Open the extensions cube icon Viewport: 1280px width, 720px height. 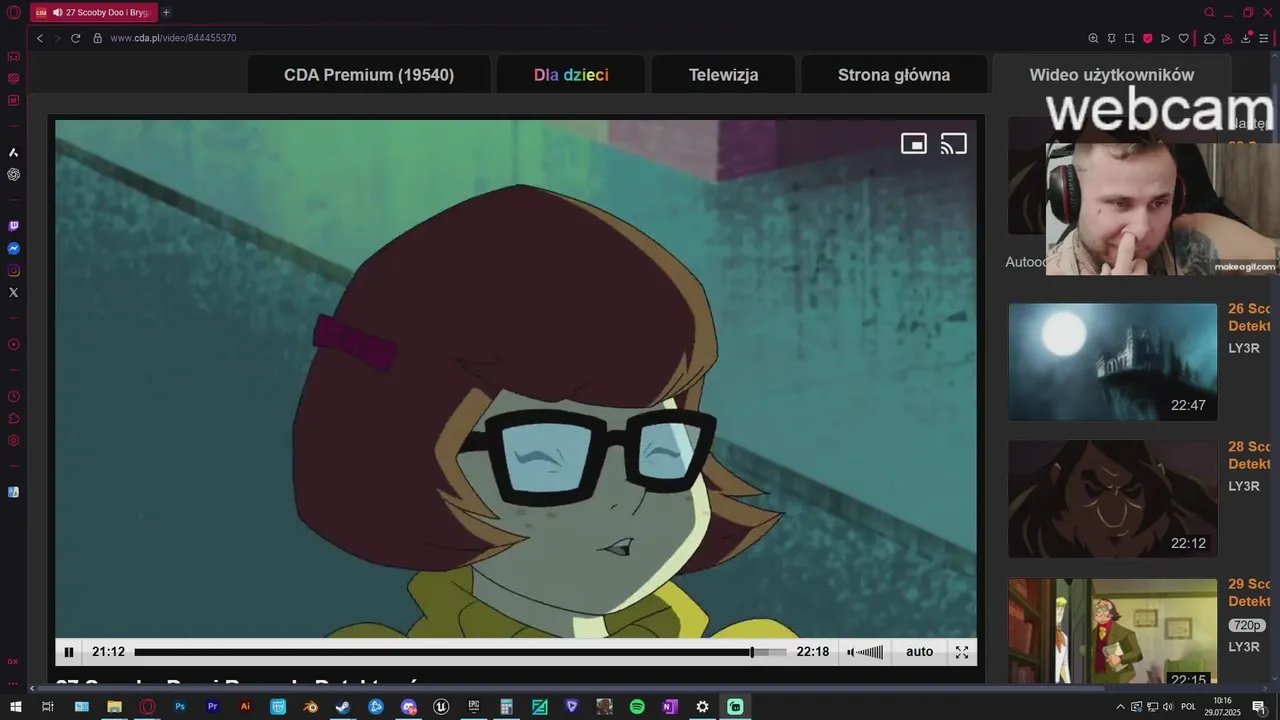click(x=1209, y=38)
